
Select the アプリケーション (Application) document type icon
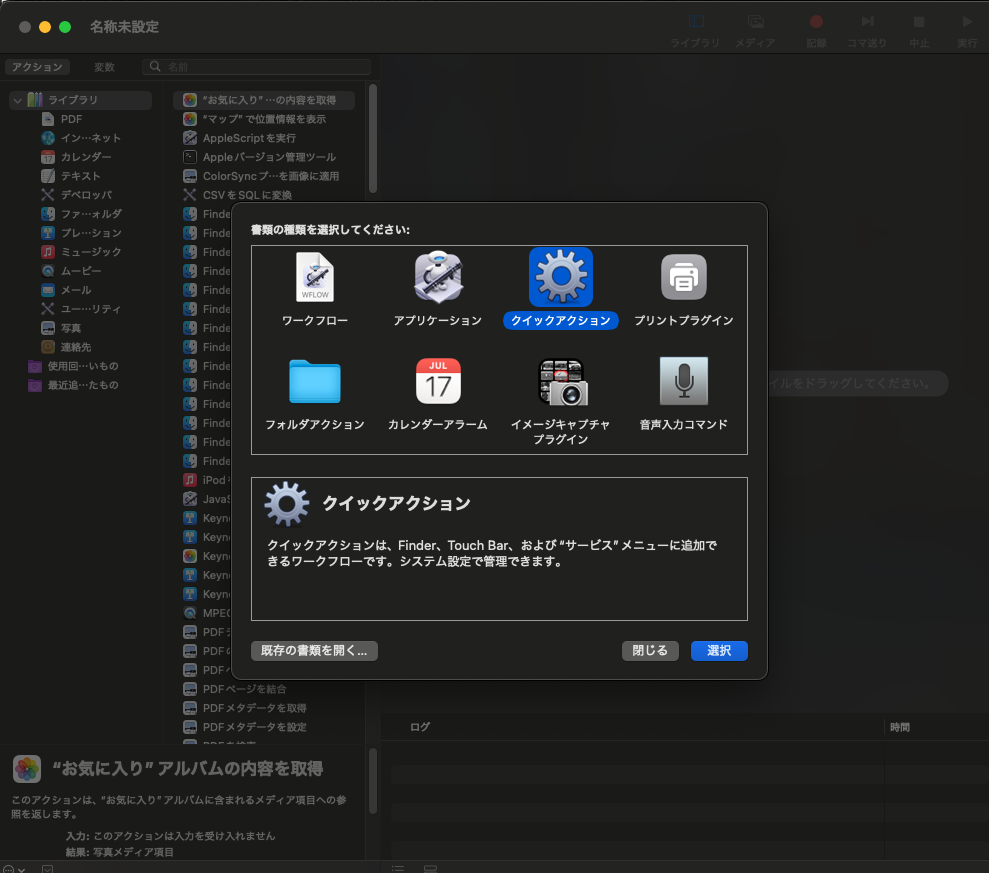(x=438, y=277)
